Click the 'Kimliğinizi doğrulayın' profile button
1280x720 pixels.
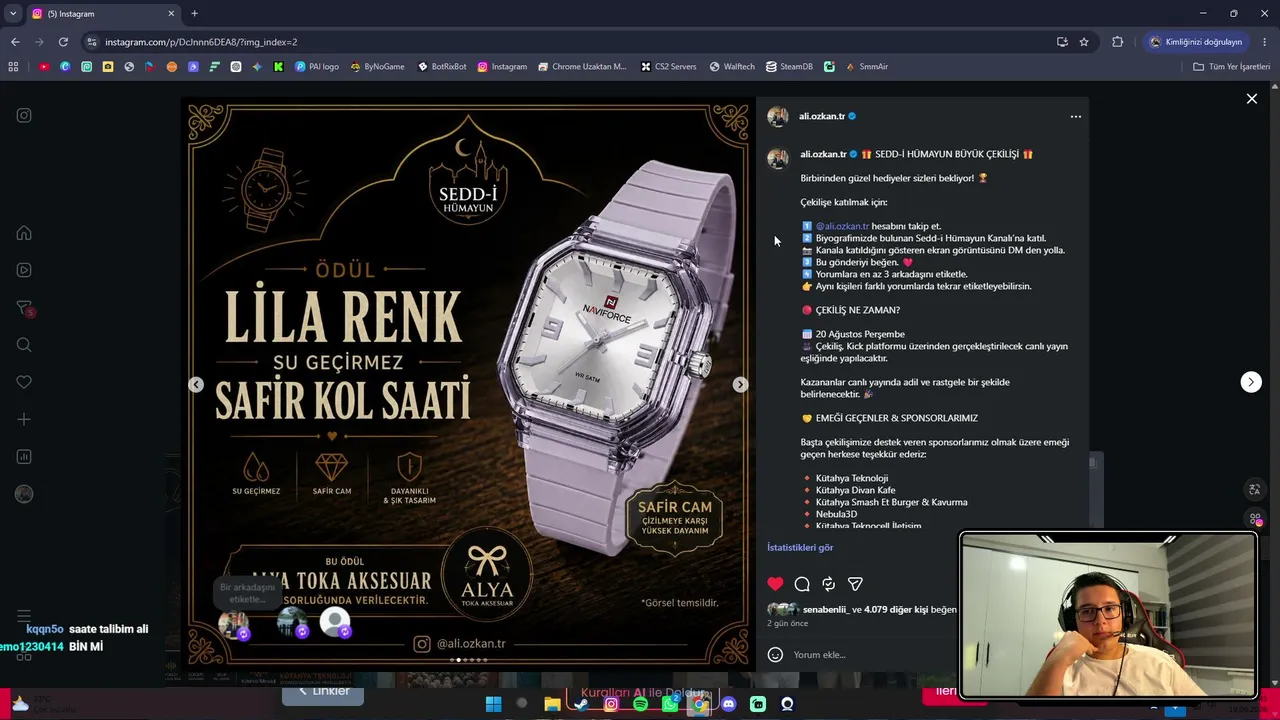click(x=1196, y=42)
